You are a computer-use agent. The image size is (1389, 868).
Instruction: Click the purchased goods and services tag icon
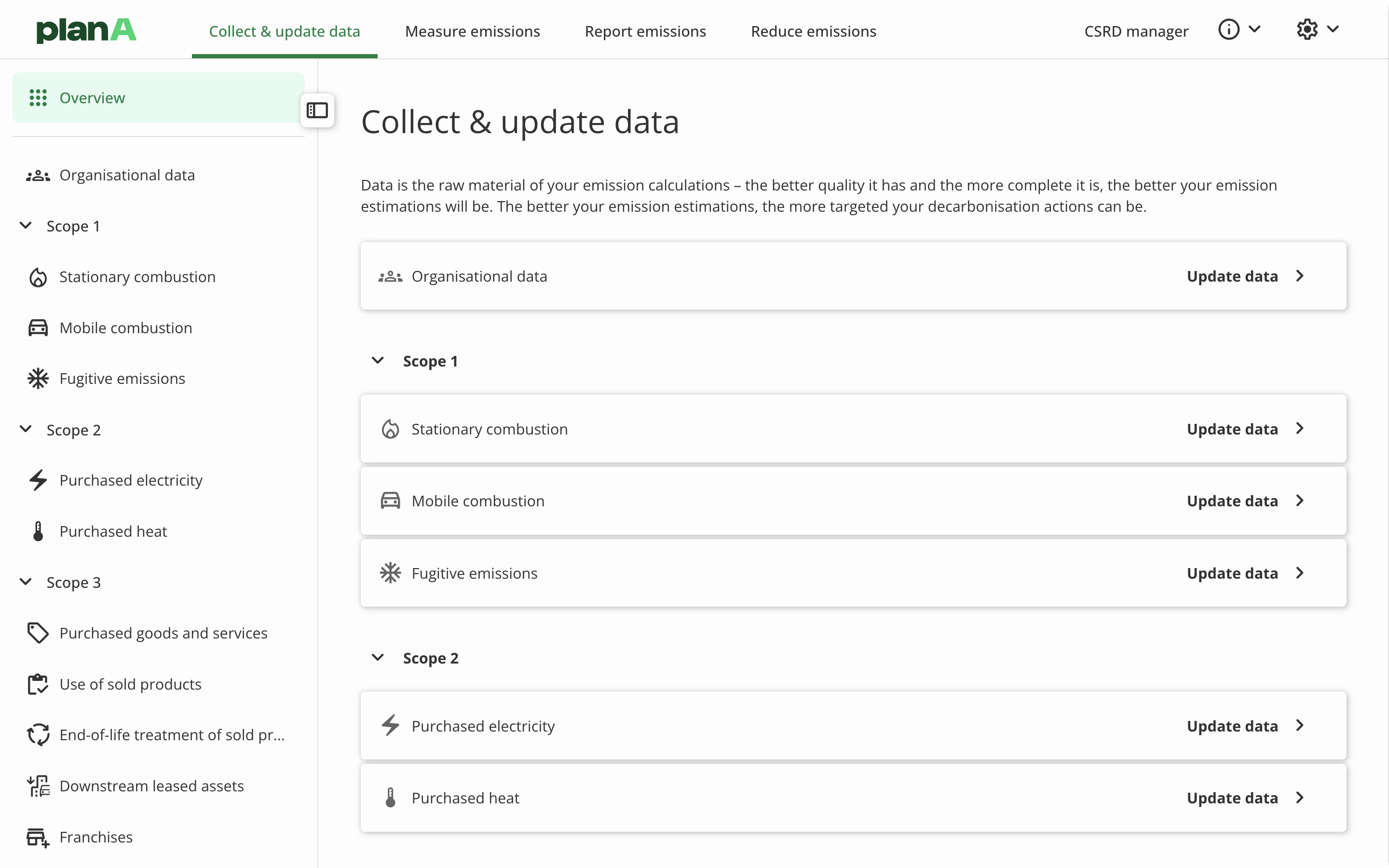point(38,632)
